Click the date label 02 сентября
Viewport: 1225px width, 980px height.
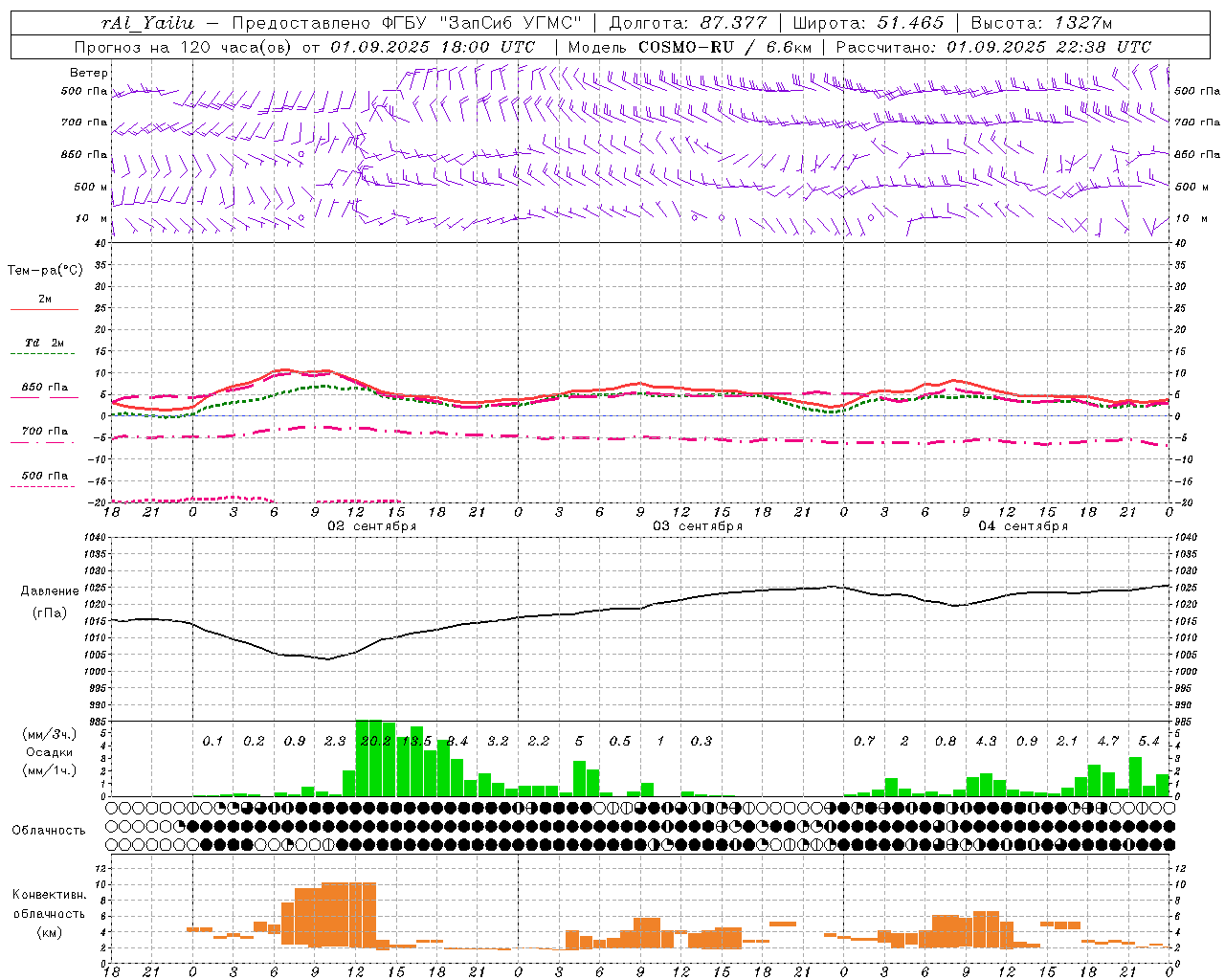(x=371, y=526)
